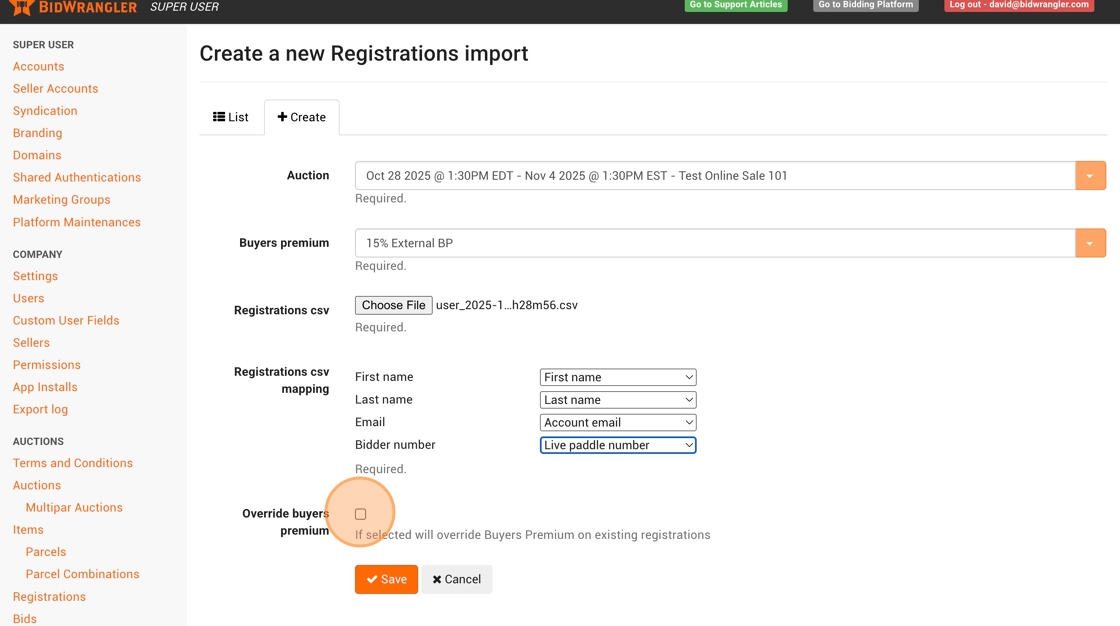Open the First name mapping select

click(617, 377)
